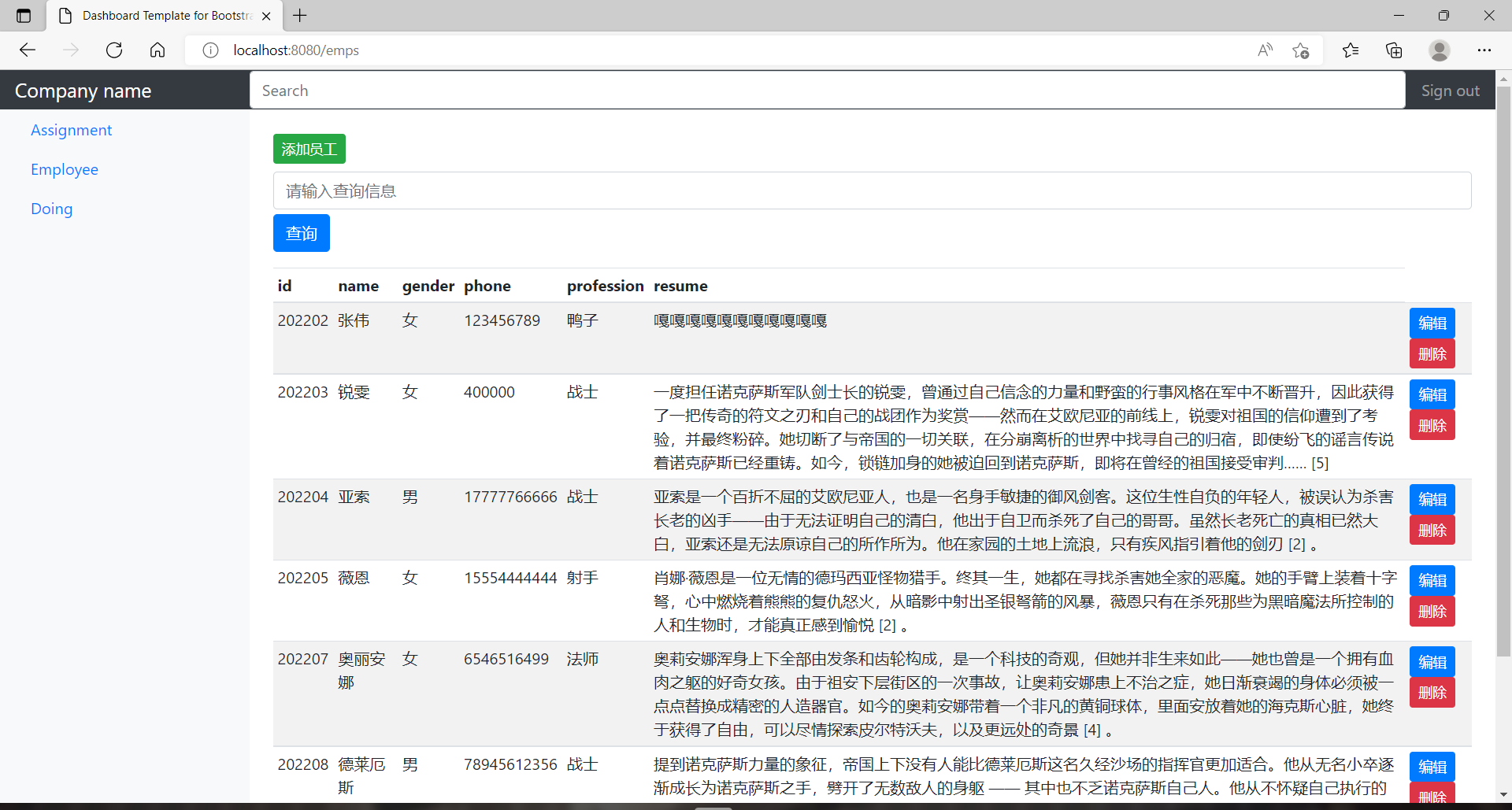
Task: Click the phone number 15554444444
Action: (x=510, y=578)
